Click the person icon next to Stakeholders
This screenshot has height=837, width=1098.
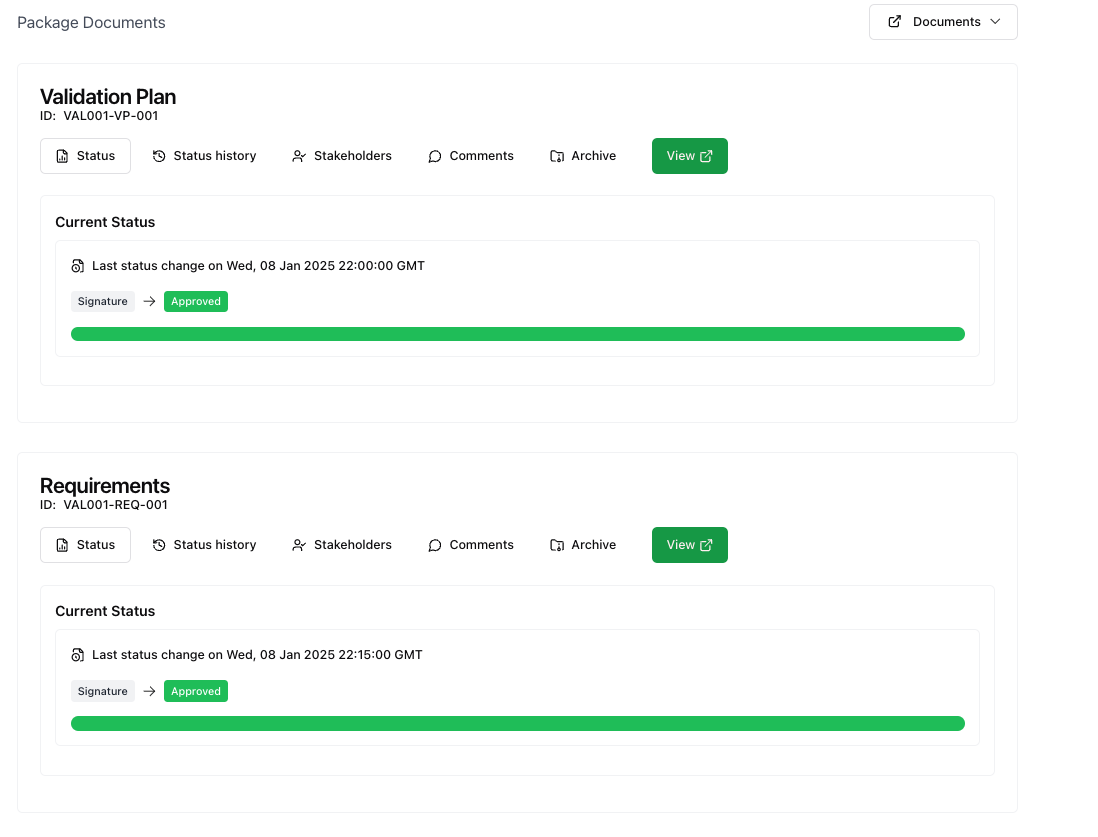tap(298, 155)
